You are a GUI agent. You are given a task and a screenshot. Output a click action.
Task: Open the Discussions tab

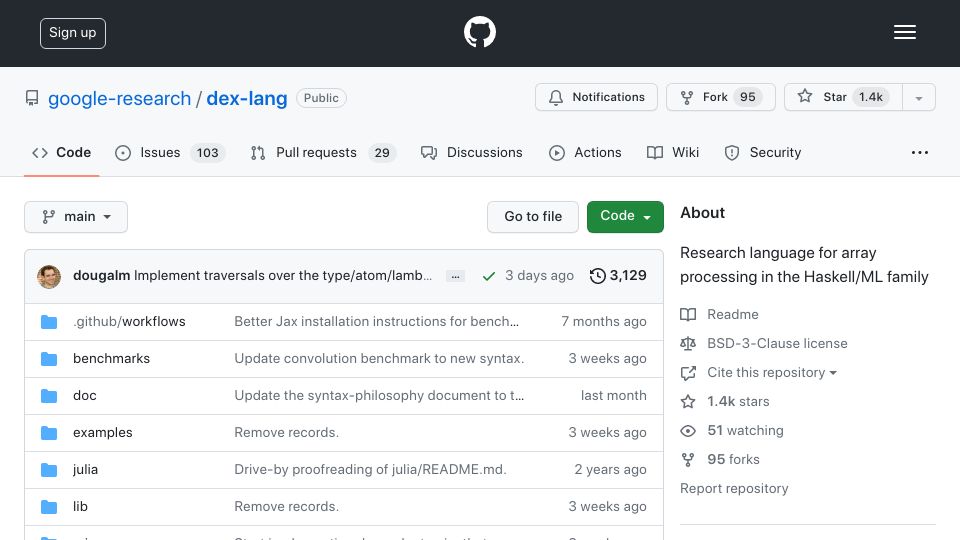pyautogui.click(x=471, y=152)
